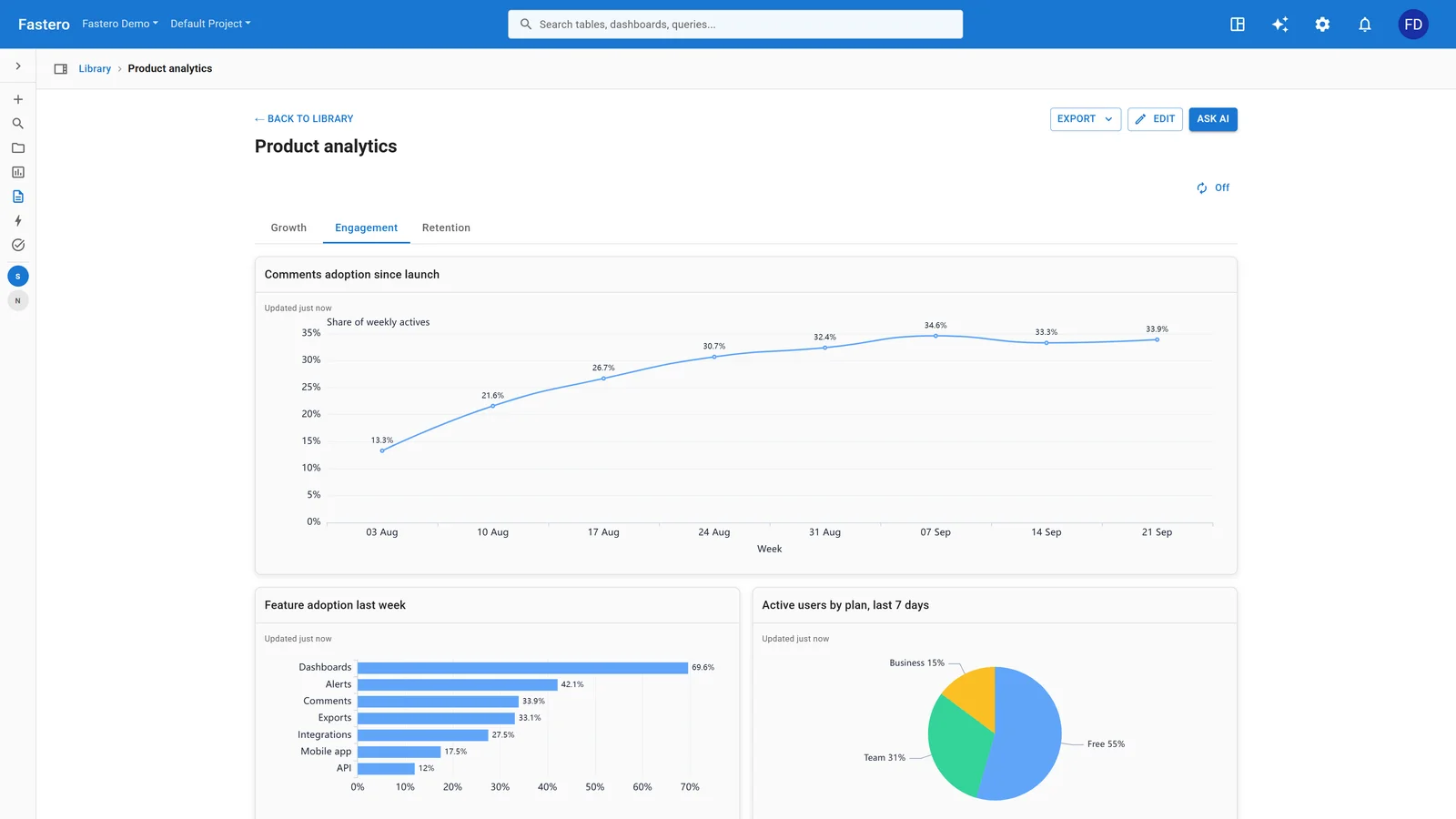1456x819 pixels.
Task: Click the 07 Sep 34.6% data point
Action: click(x=935, y=336)
